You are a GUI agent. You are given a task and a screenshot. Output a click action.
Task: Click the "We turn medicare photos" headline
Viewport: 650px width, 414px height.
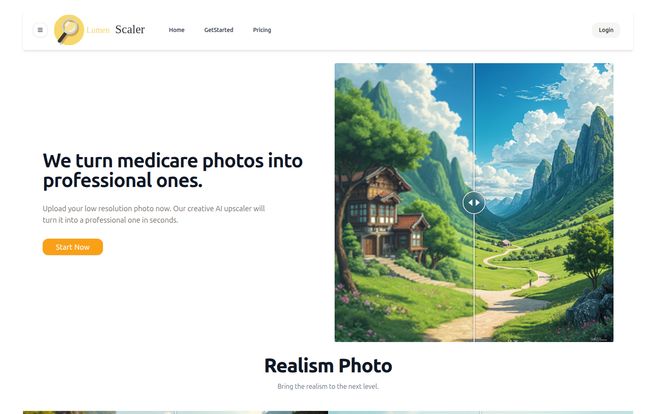click(172, 170)
